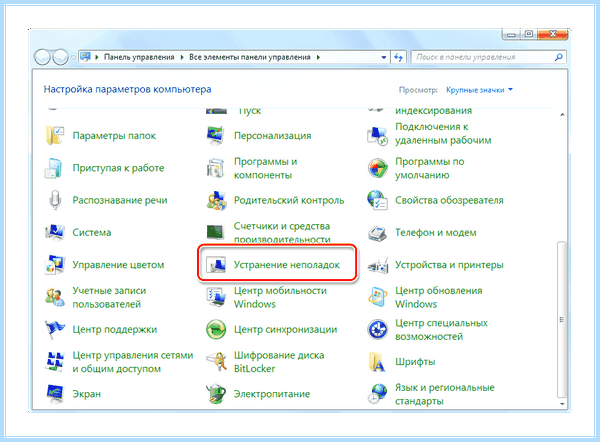Open the Персонализация link
Screen dimensions: 600x442
272,136
